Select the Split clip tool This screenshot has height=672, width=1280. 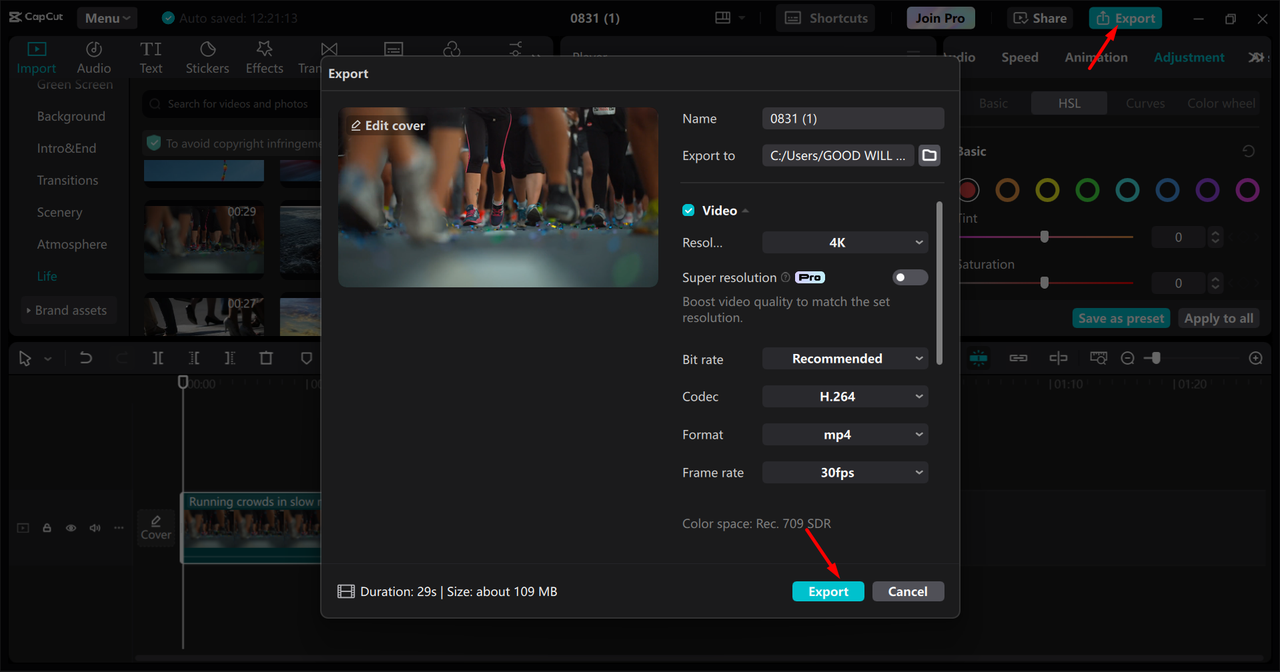[x=158, y=358]
